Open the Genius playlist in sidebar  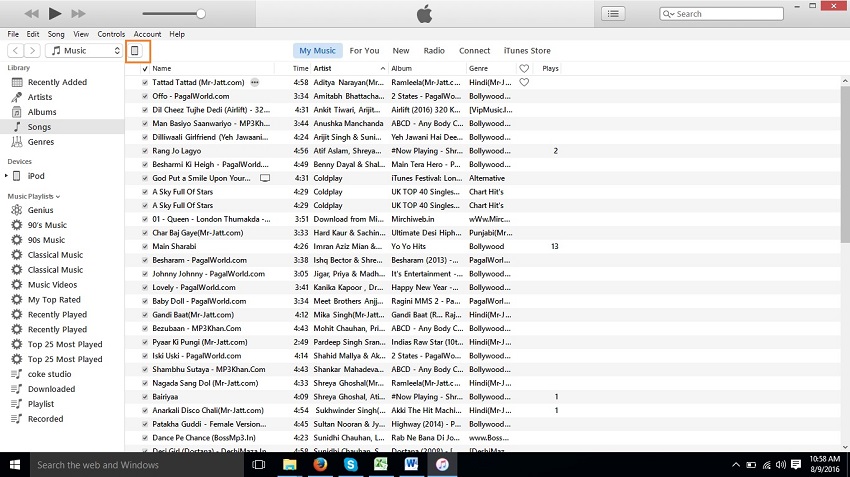pos(40,211)
